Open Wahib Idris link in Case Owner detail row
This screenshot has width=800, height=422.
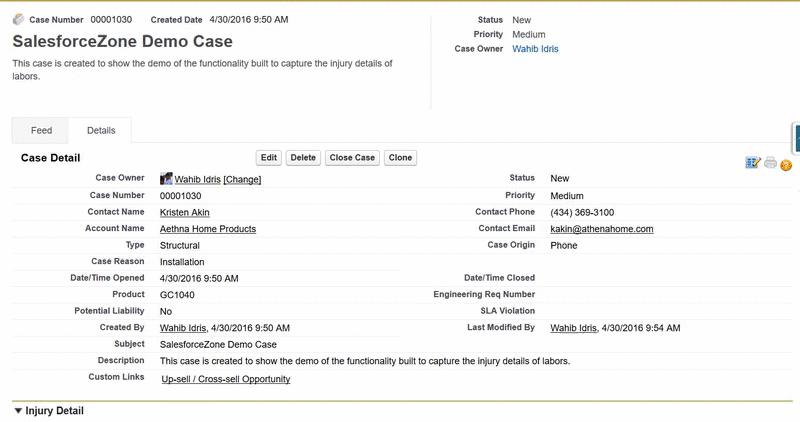click(x=197, y=180)
